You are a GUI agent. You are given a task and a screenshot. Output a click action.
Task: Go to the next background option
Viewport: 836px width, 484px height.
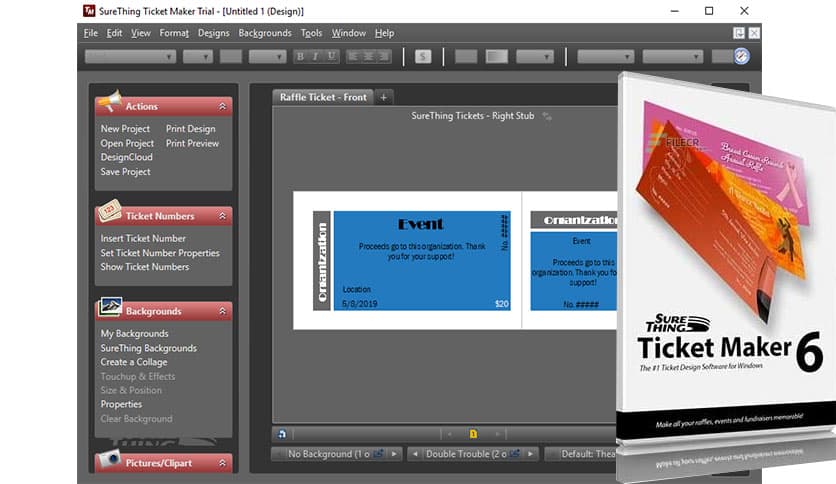tap(394, 454)
